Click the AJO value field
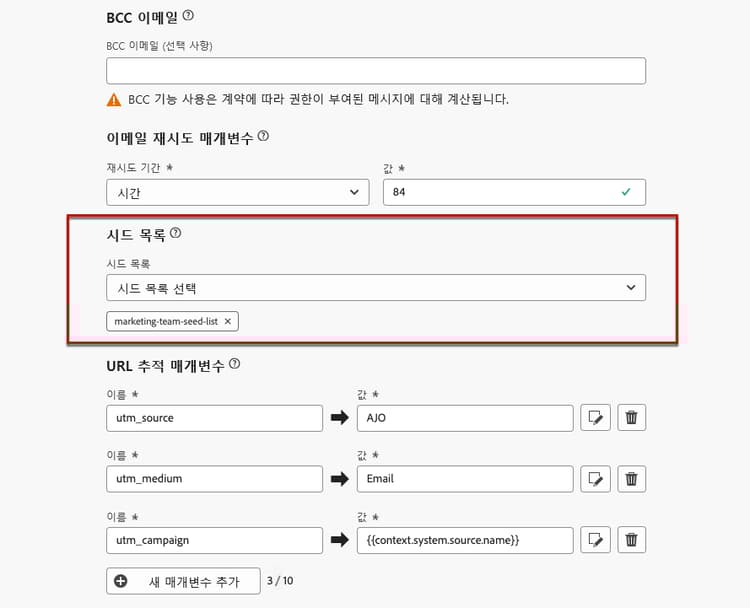This screenshot has height=608, width=750. (464, 418)
